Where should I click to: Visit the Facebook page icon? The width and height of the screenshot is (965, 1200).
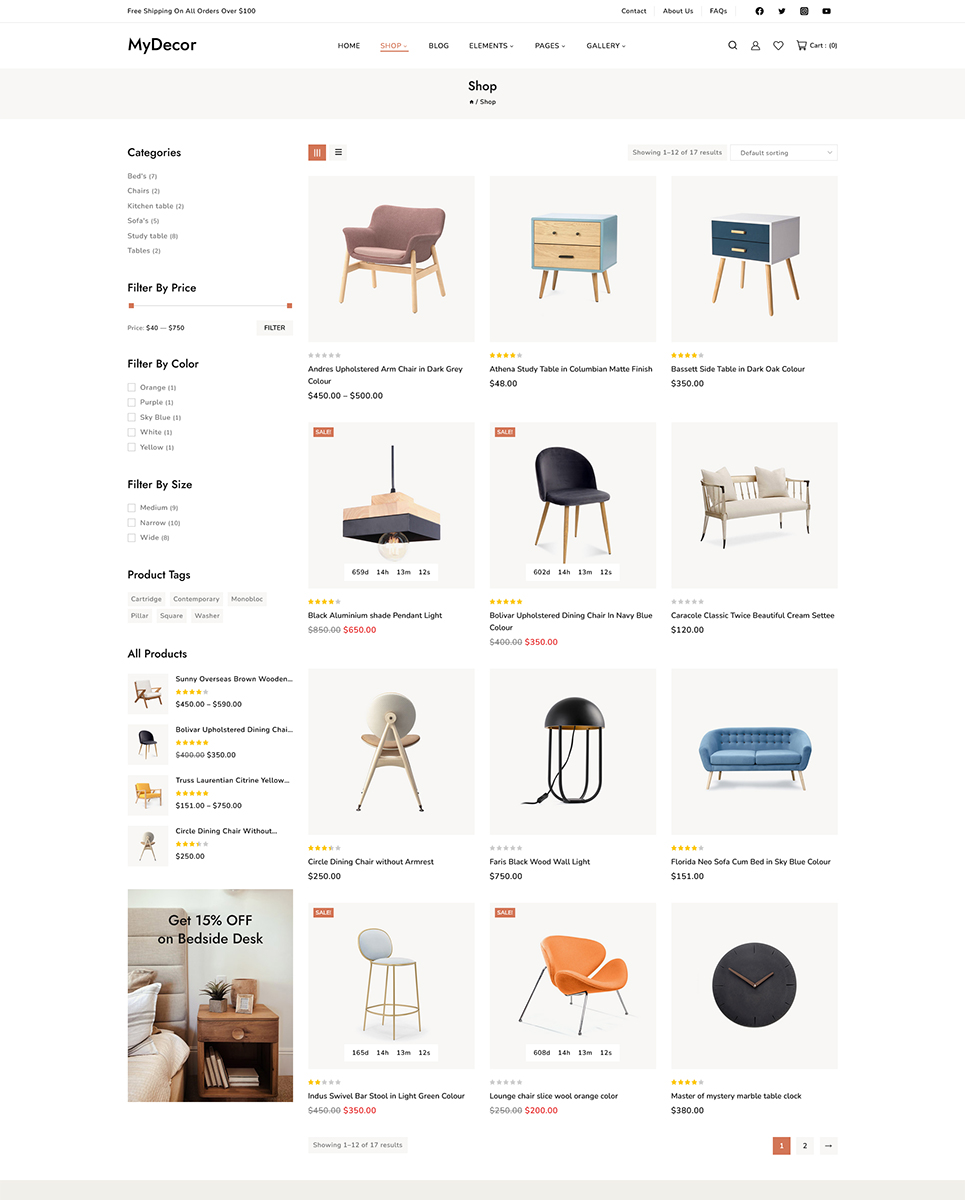759,11
